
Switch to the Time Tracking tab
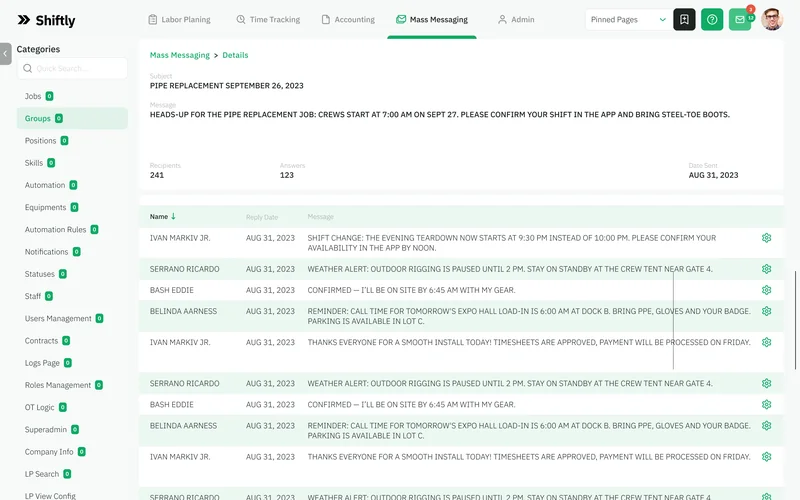coord(268,19)
